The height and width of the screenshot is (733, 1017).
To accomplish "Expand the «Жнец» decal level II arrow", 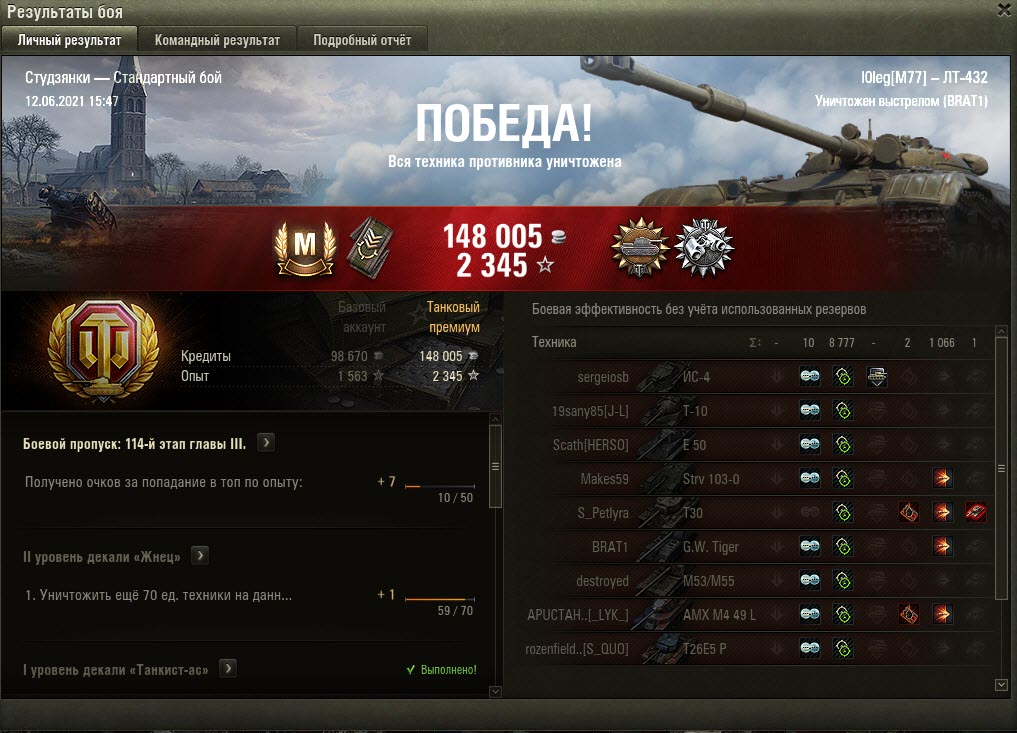I will (x=200, y=556).
